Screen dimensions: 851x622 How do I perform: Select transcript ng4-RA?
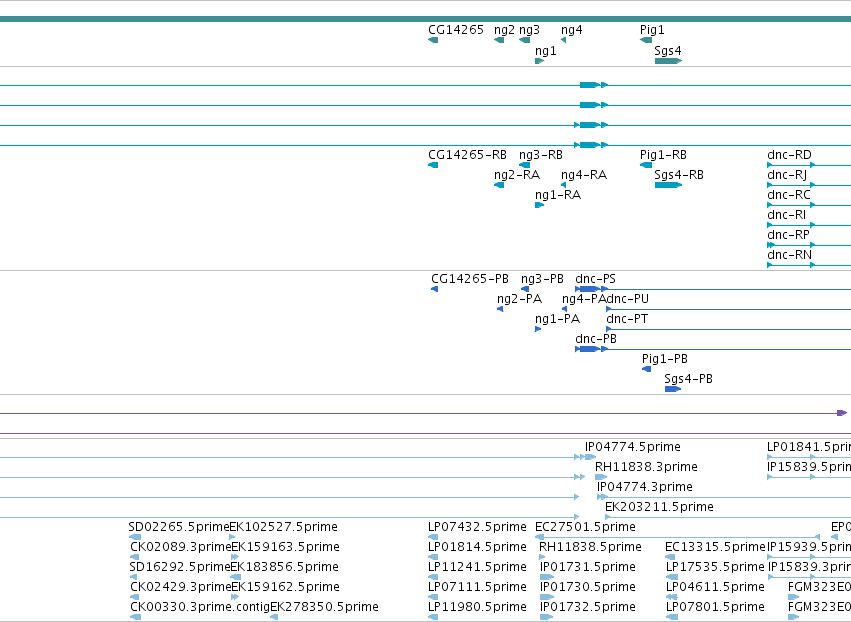584,175
